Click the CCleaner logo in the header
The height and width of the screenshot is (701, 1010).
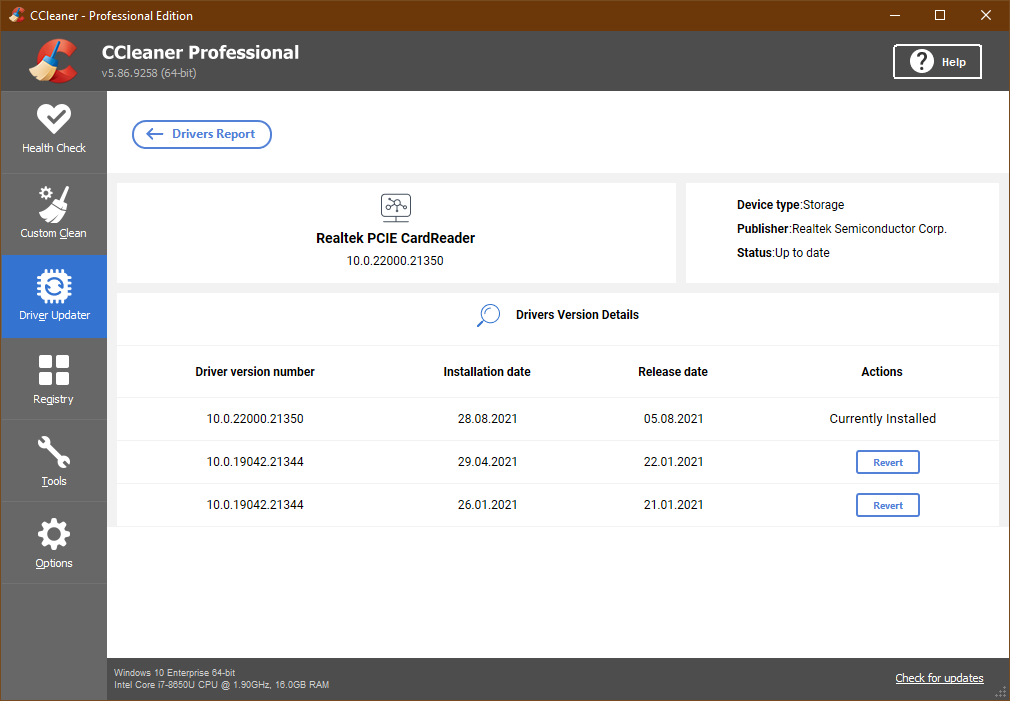click(x=51, y=61)
